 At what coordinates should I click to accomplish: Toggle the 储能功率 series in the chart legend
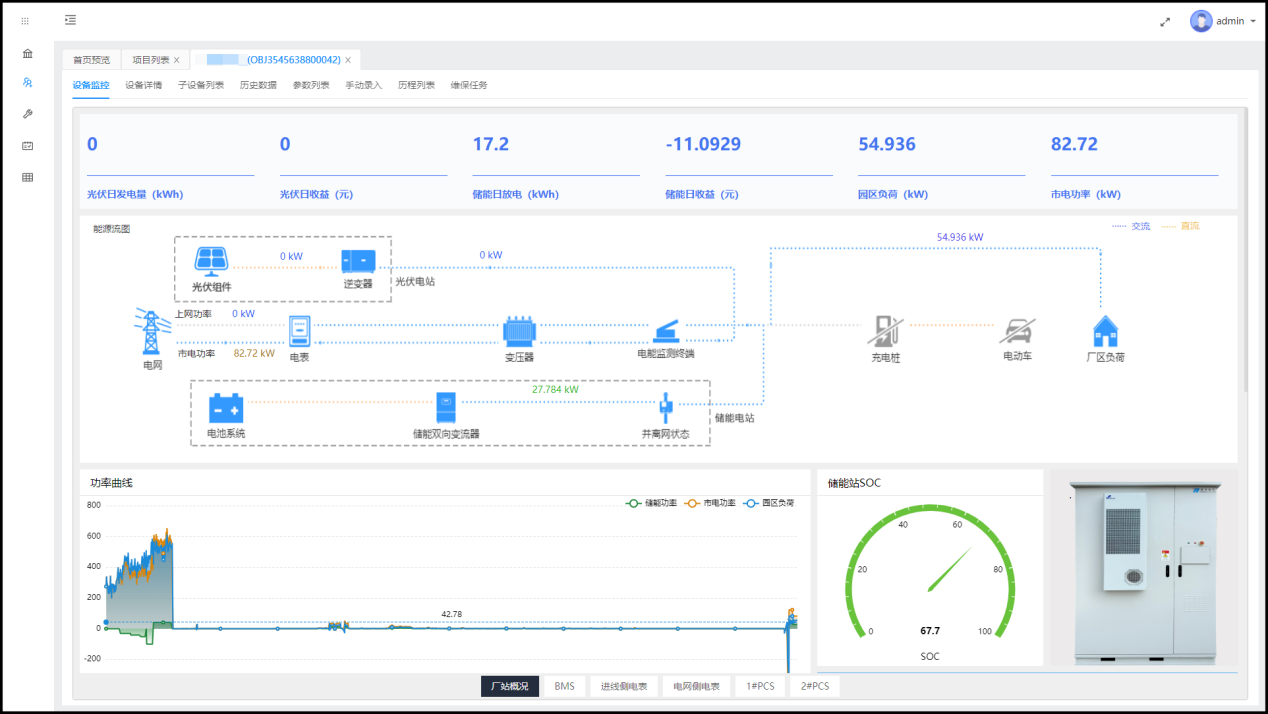655,503
